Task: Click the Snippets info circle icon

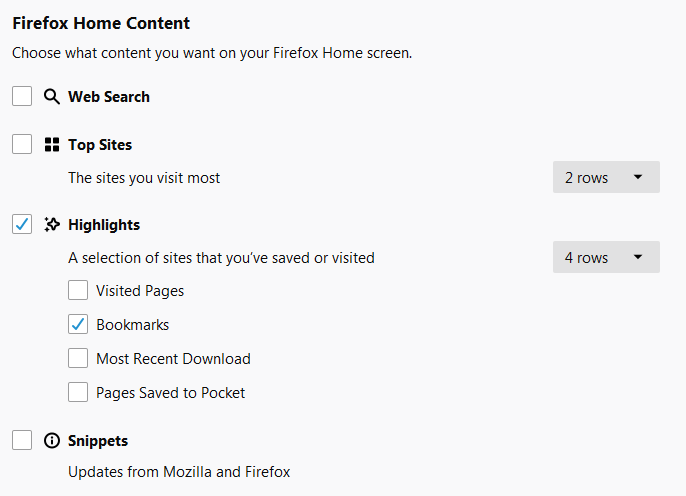Action: pos(52,440)
